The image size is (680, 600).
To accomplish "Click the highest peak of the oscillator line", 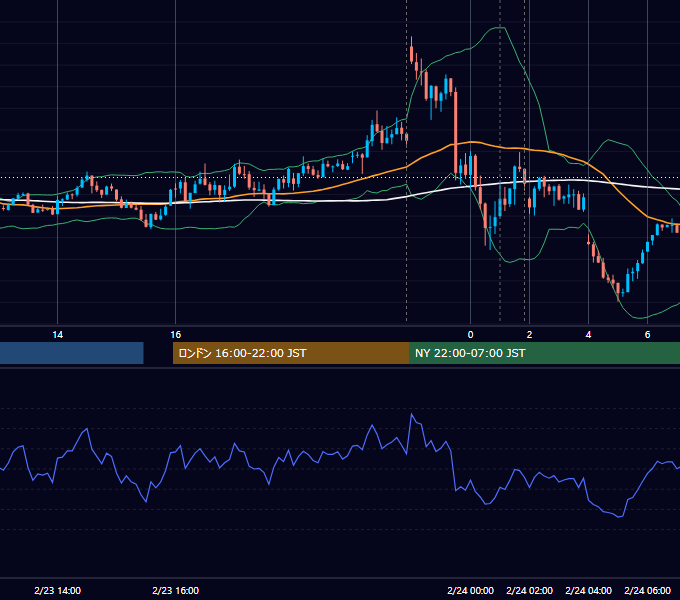I will tap(412, 415).
